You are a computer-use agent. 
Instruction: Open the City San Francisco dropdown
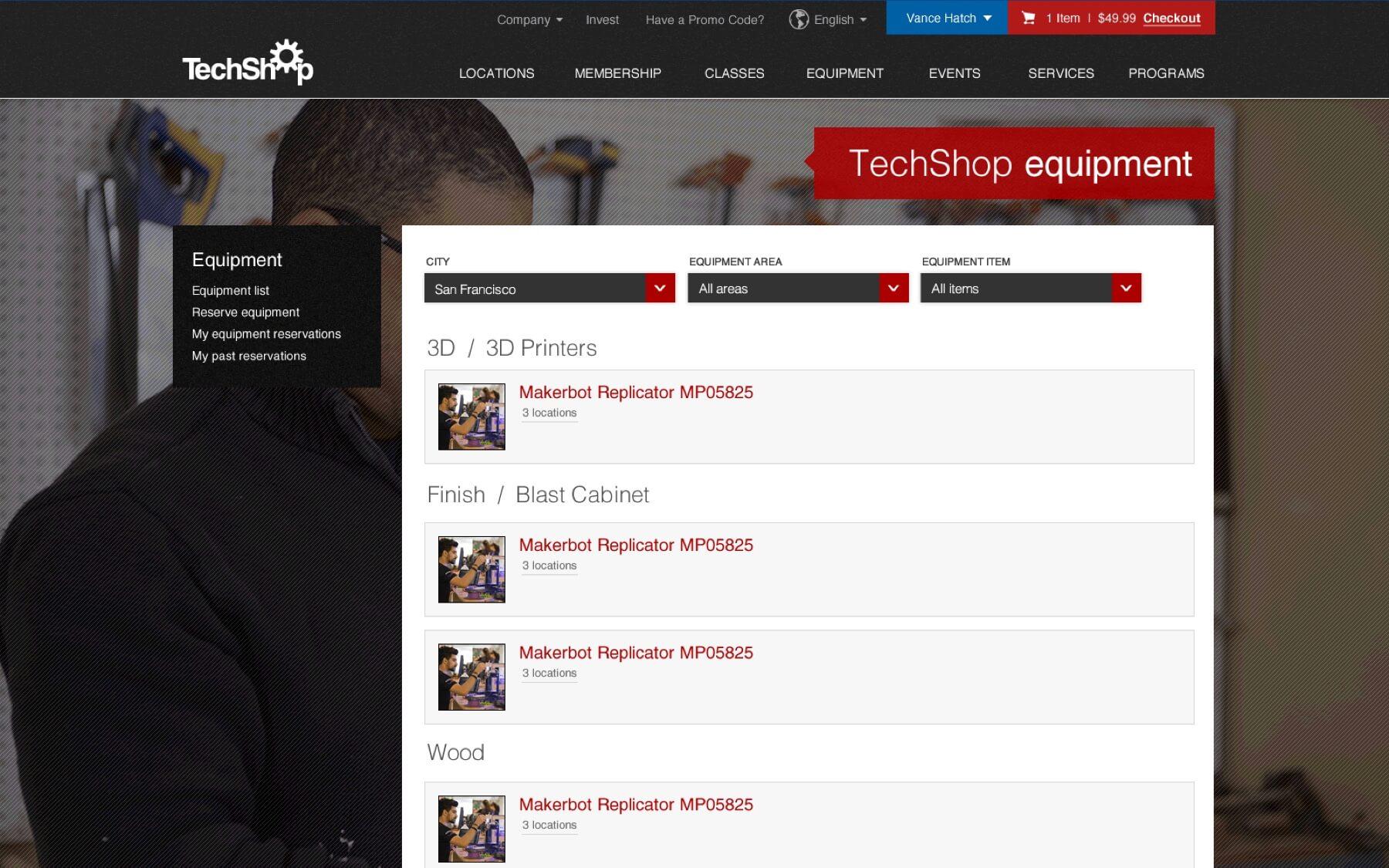549,289
